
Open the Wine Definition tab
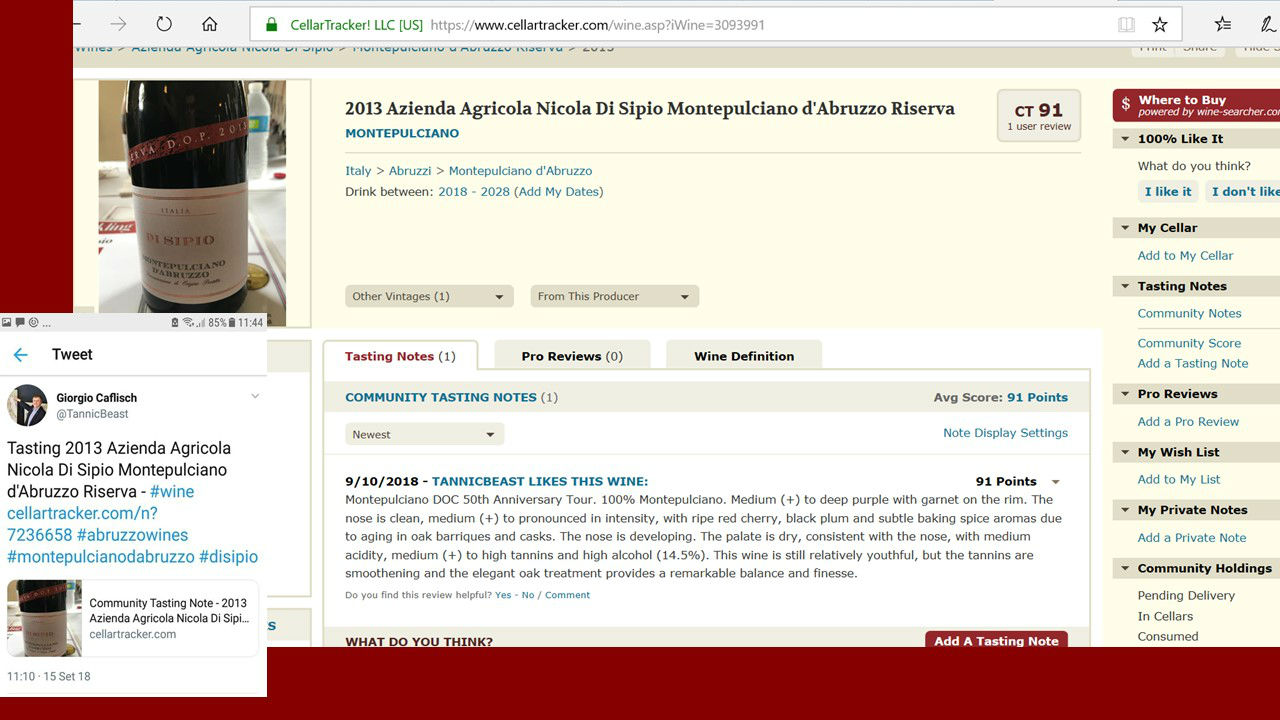[744, 356]
